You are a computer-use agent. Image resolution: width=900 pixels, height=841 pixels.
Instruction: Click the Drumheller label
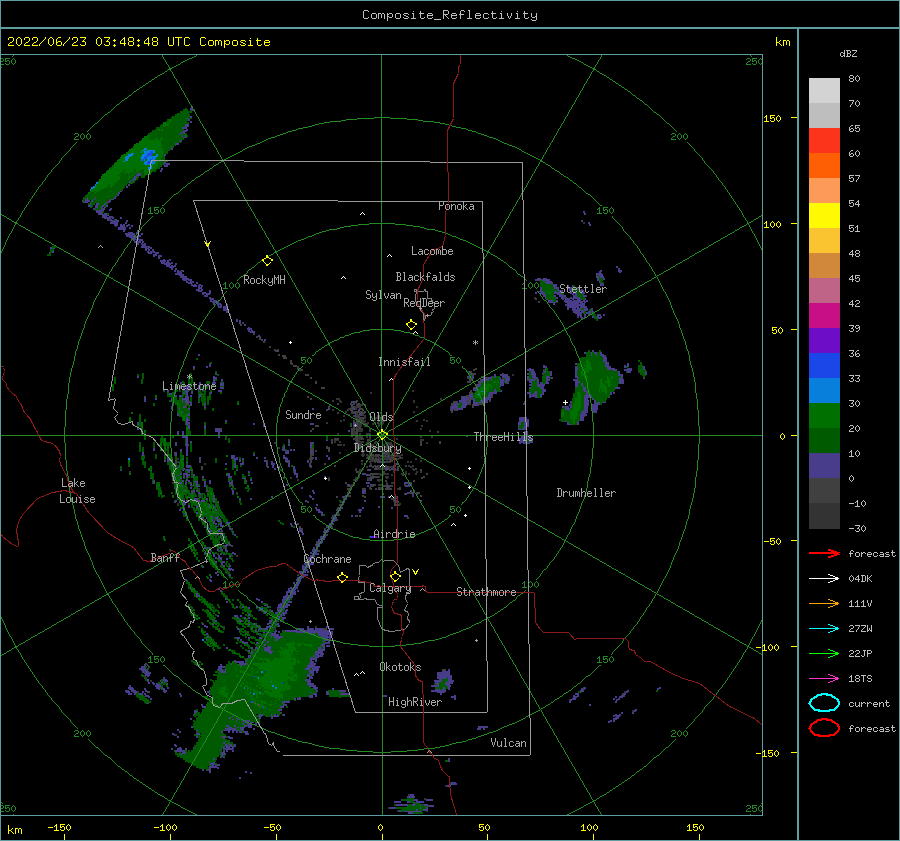click(586, 493)
